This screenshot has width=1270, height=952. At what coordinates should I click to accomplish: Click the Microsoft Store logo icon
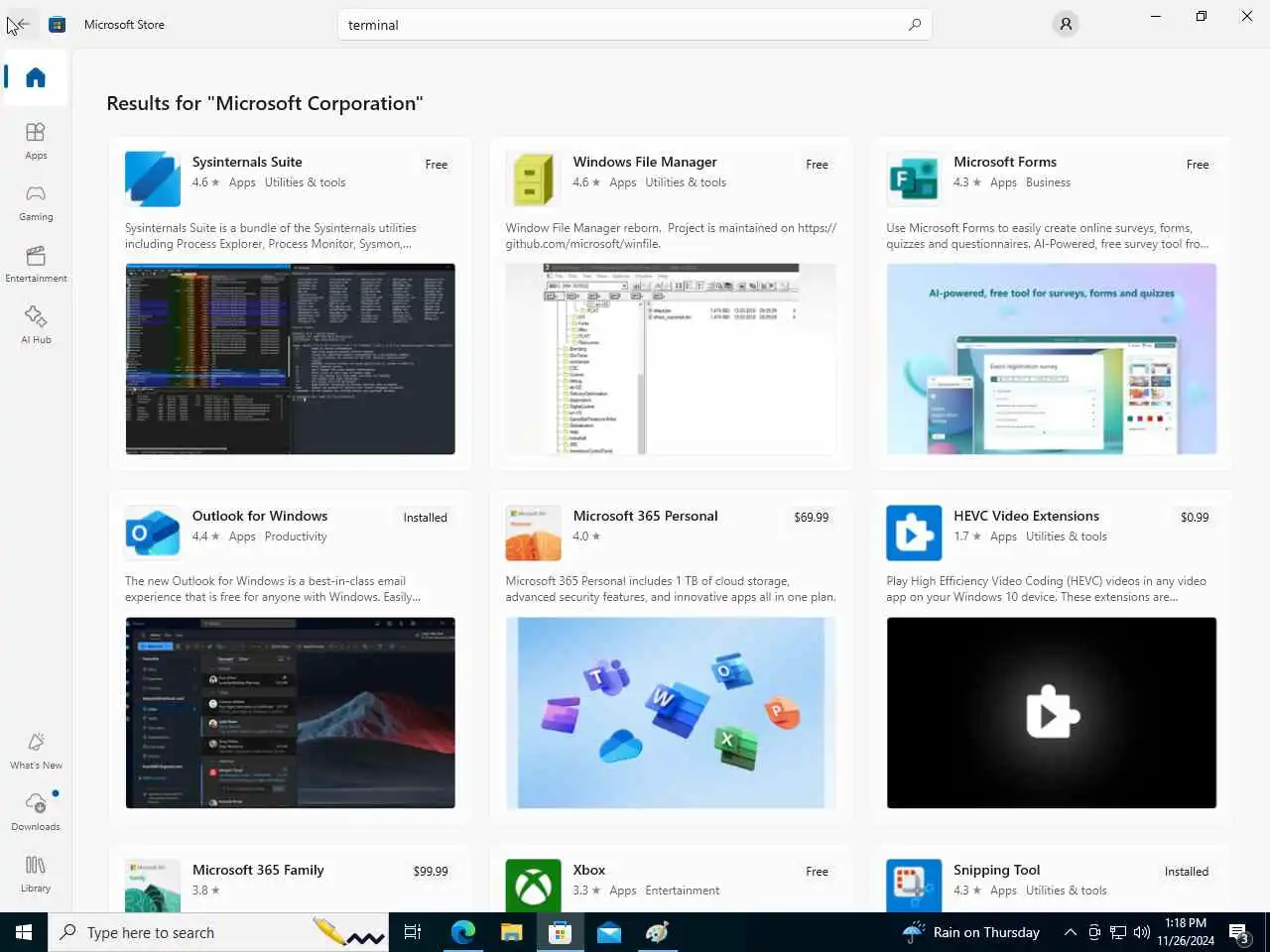[58, 25]
